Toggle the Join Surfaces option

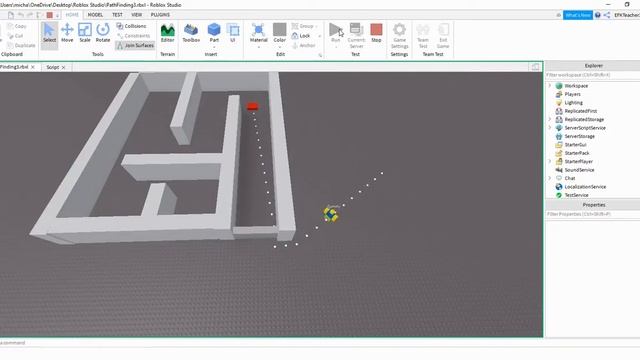pos(135,45)
